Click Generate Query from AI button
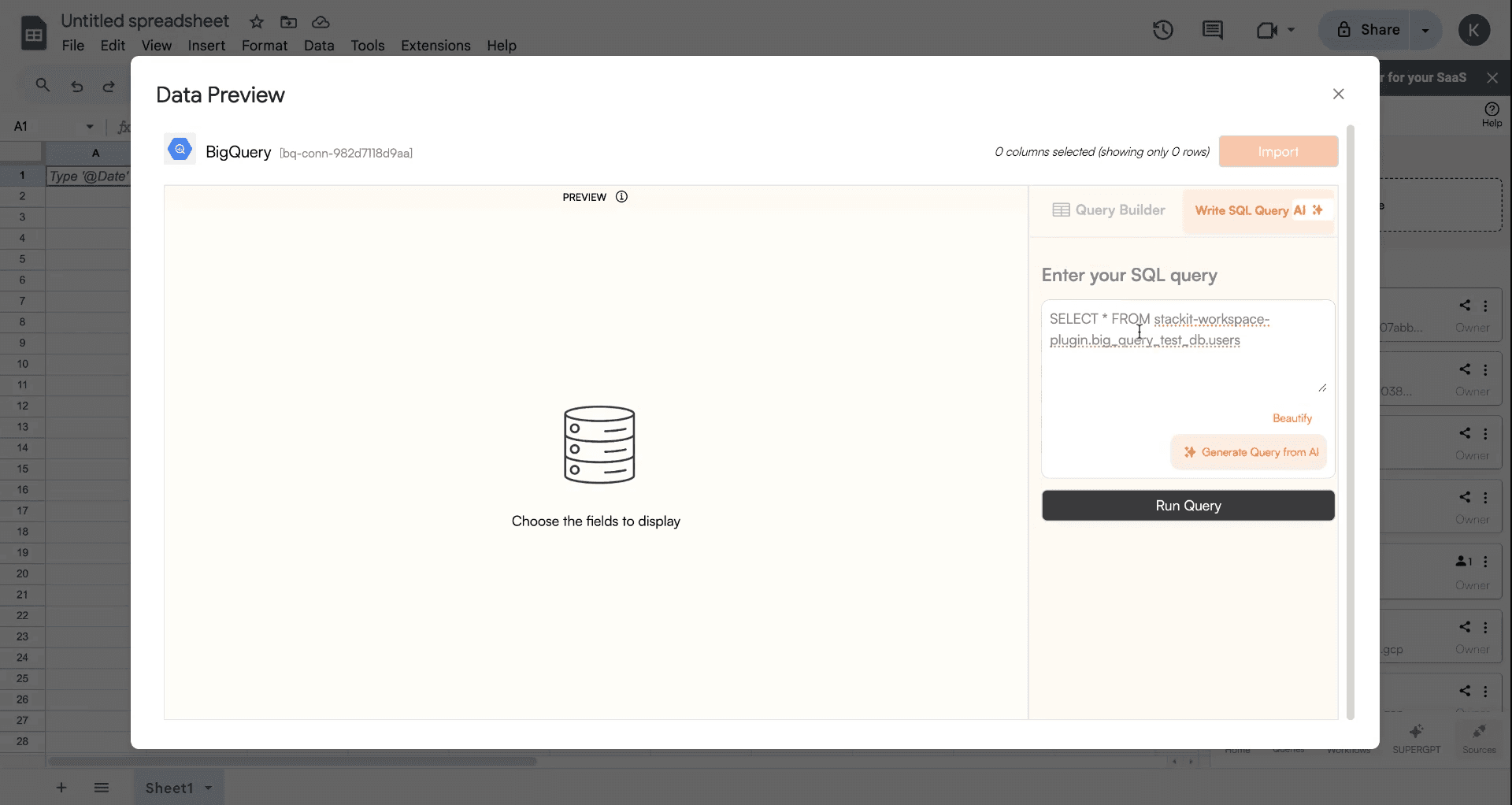Screen dimensions: 1512x805 click(1250, 452)
